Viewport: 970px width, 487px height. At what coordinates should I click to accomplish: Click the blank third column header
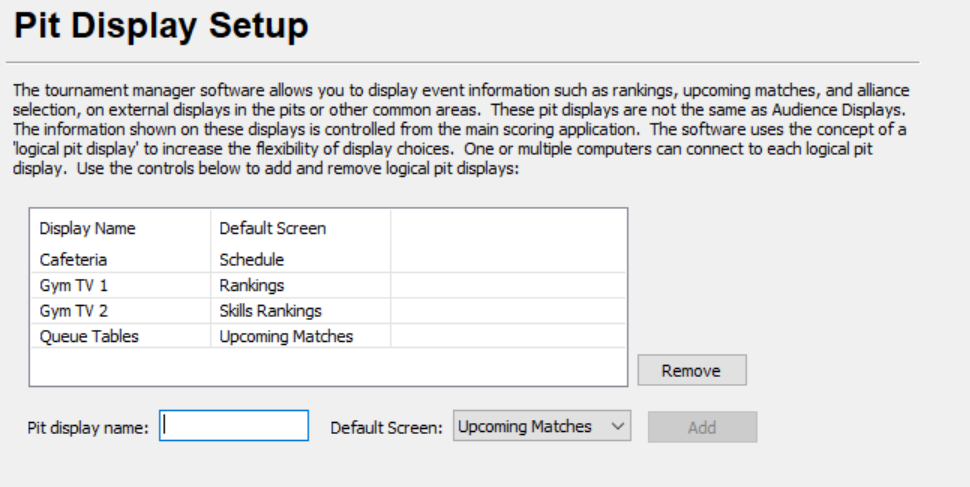(507, 228)
